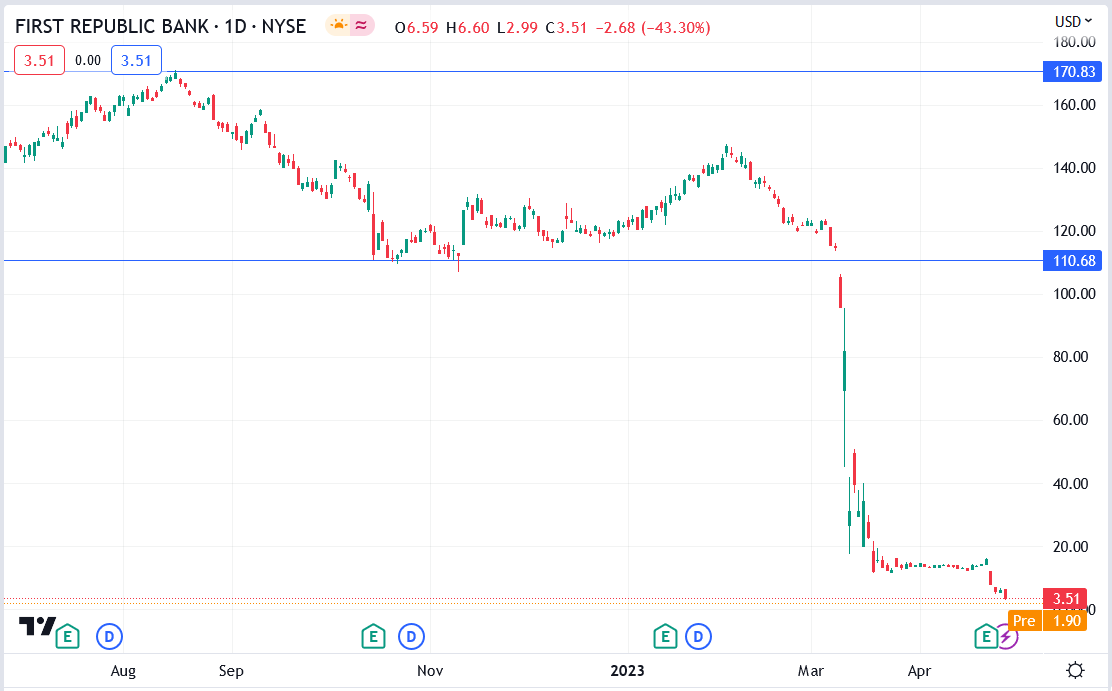Click the pink approximate-equals data indicator
Screen dimensions: 1112x691
tap(362, 27)
